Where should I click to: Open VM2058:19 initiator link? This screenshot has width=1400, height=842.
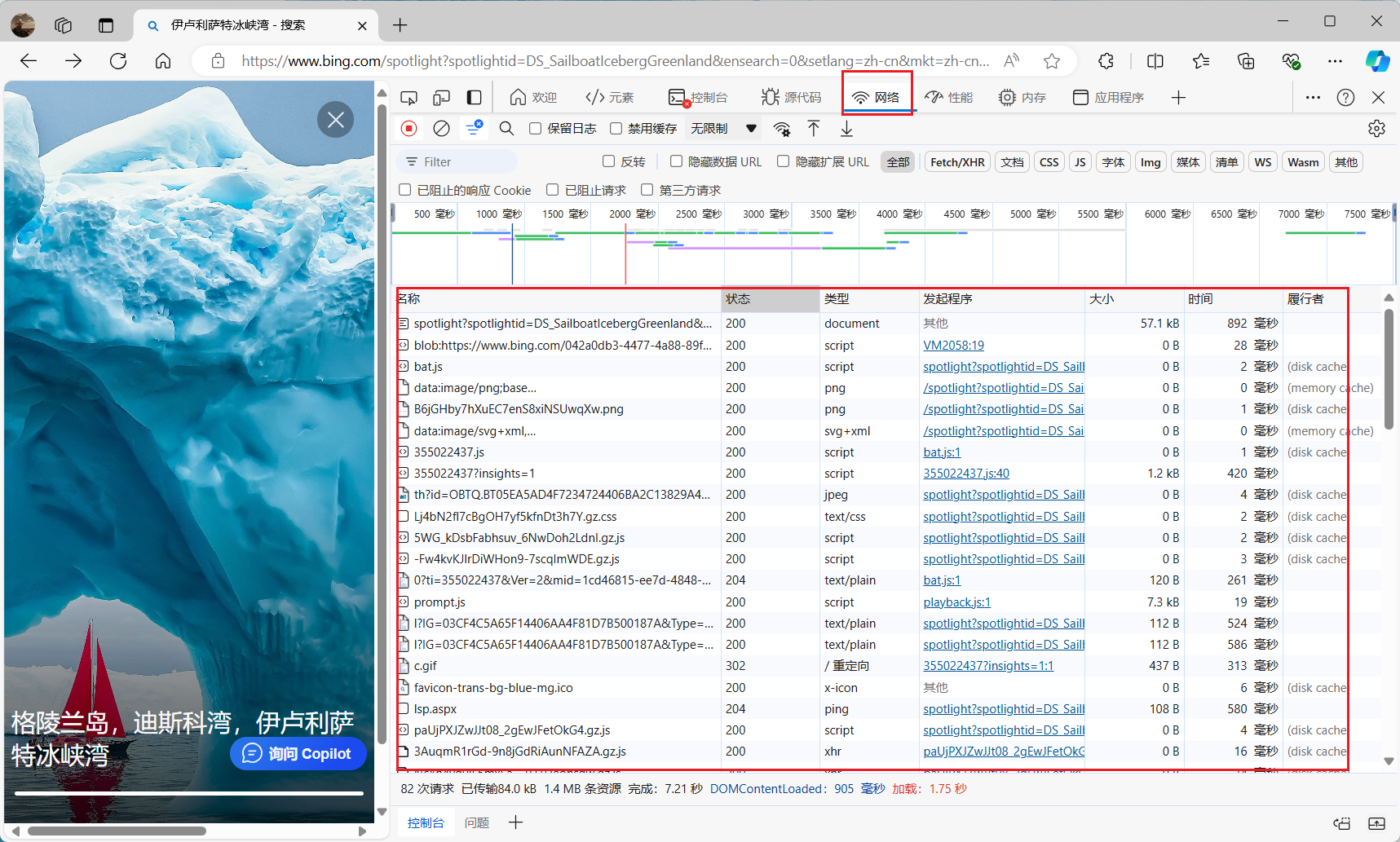coord(953,346)
